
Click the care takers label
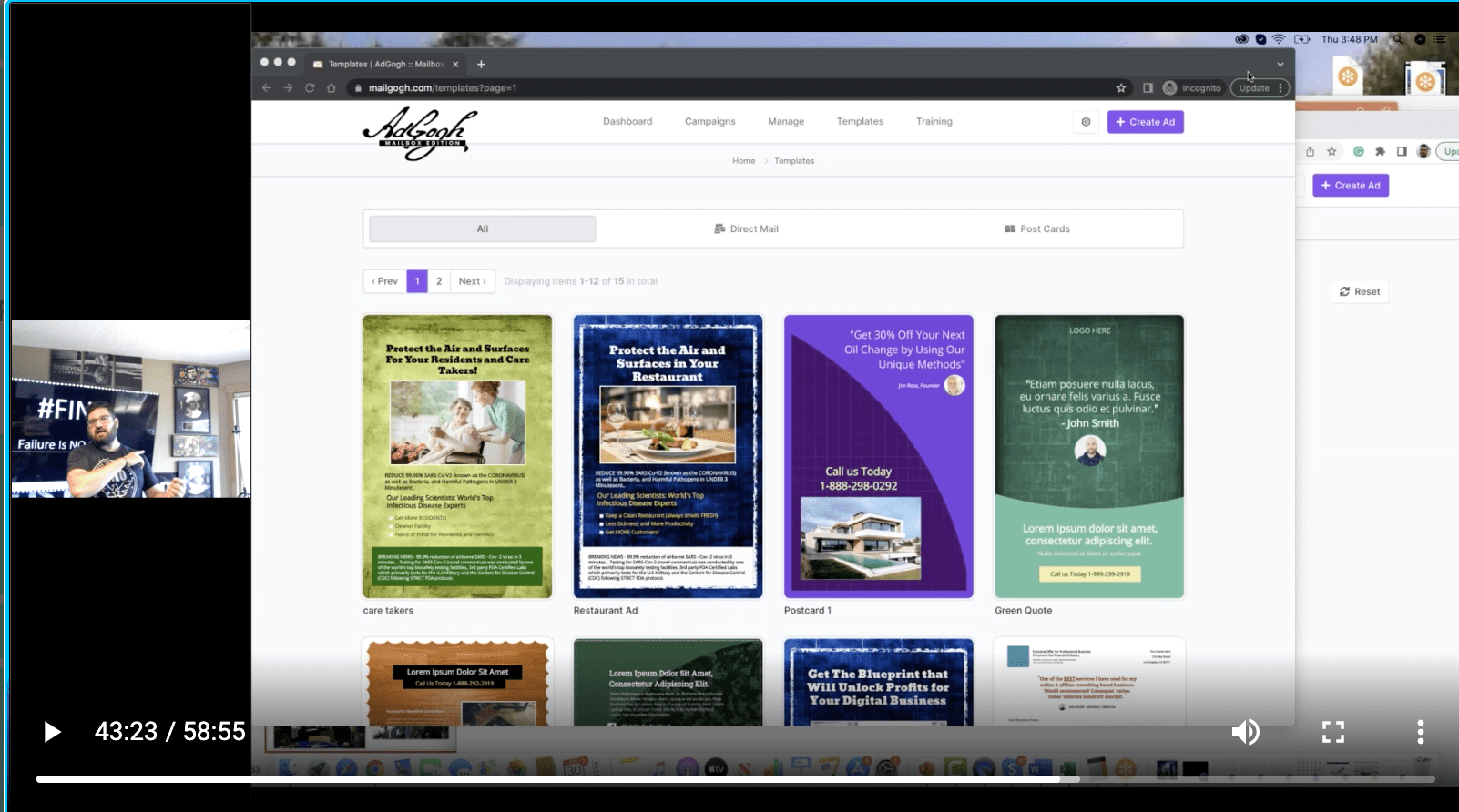[x=388, y=611]
